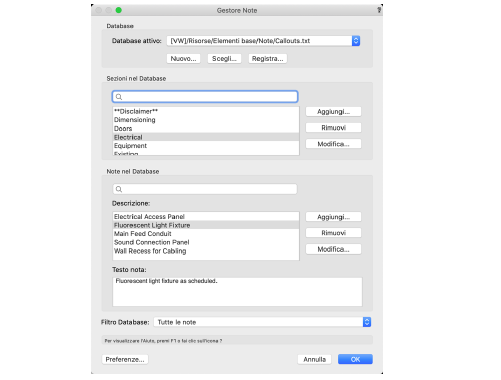The image size is (501, 380).
Task: Select the Doors section
Action: [206, 129]
